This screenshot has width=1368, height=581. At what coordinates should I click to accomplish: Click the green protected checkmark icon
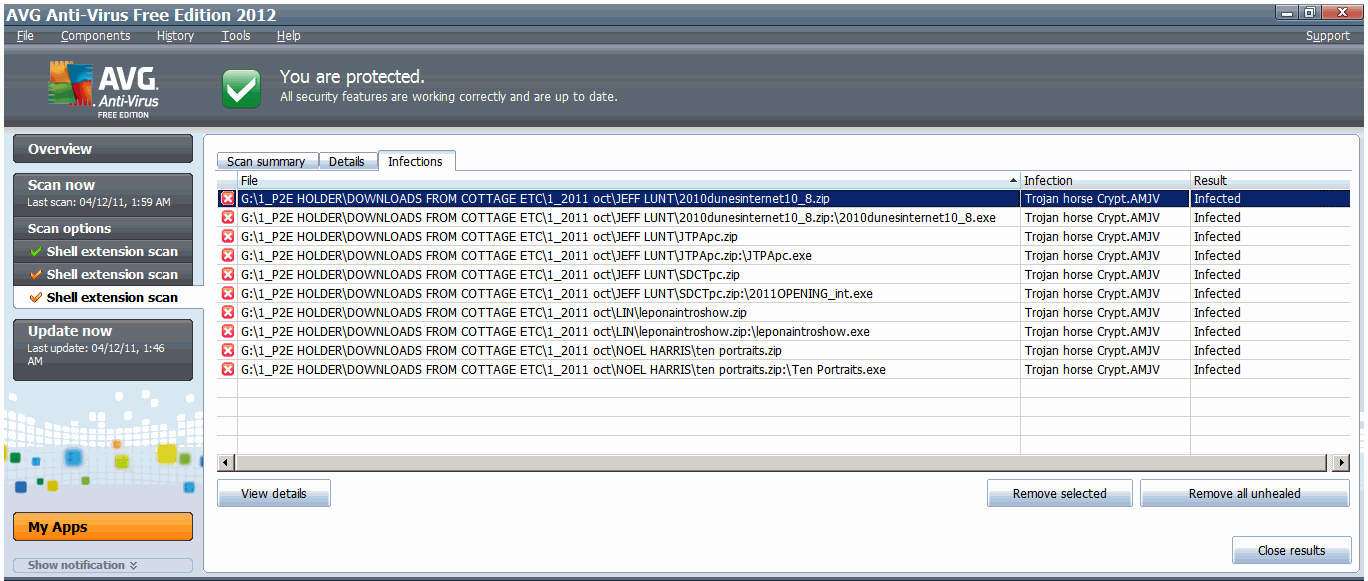(x=241, y=88)
